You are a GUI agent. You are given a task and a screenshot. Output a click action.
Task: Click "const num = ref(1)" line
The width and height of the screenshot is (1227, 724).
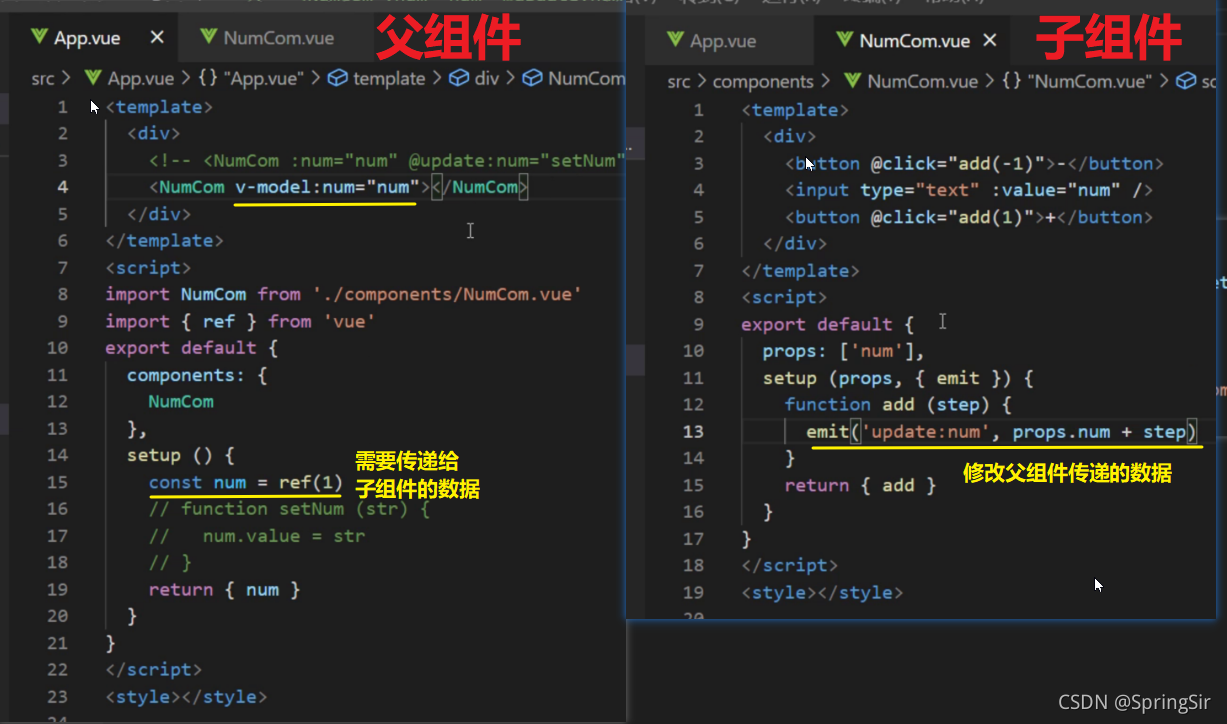[245, 483]
